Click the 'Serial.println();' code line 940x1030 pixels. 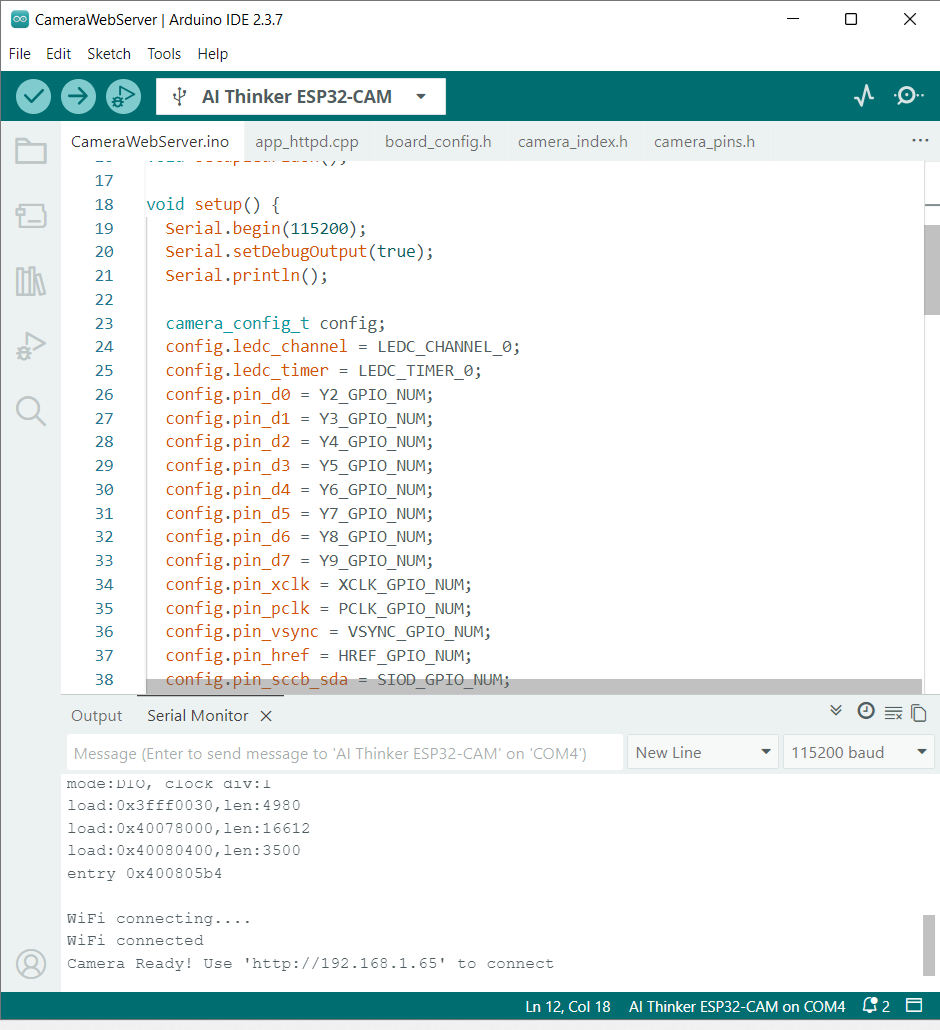pyautogui.click(x=246, y=275)
